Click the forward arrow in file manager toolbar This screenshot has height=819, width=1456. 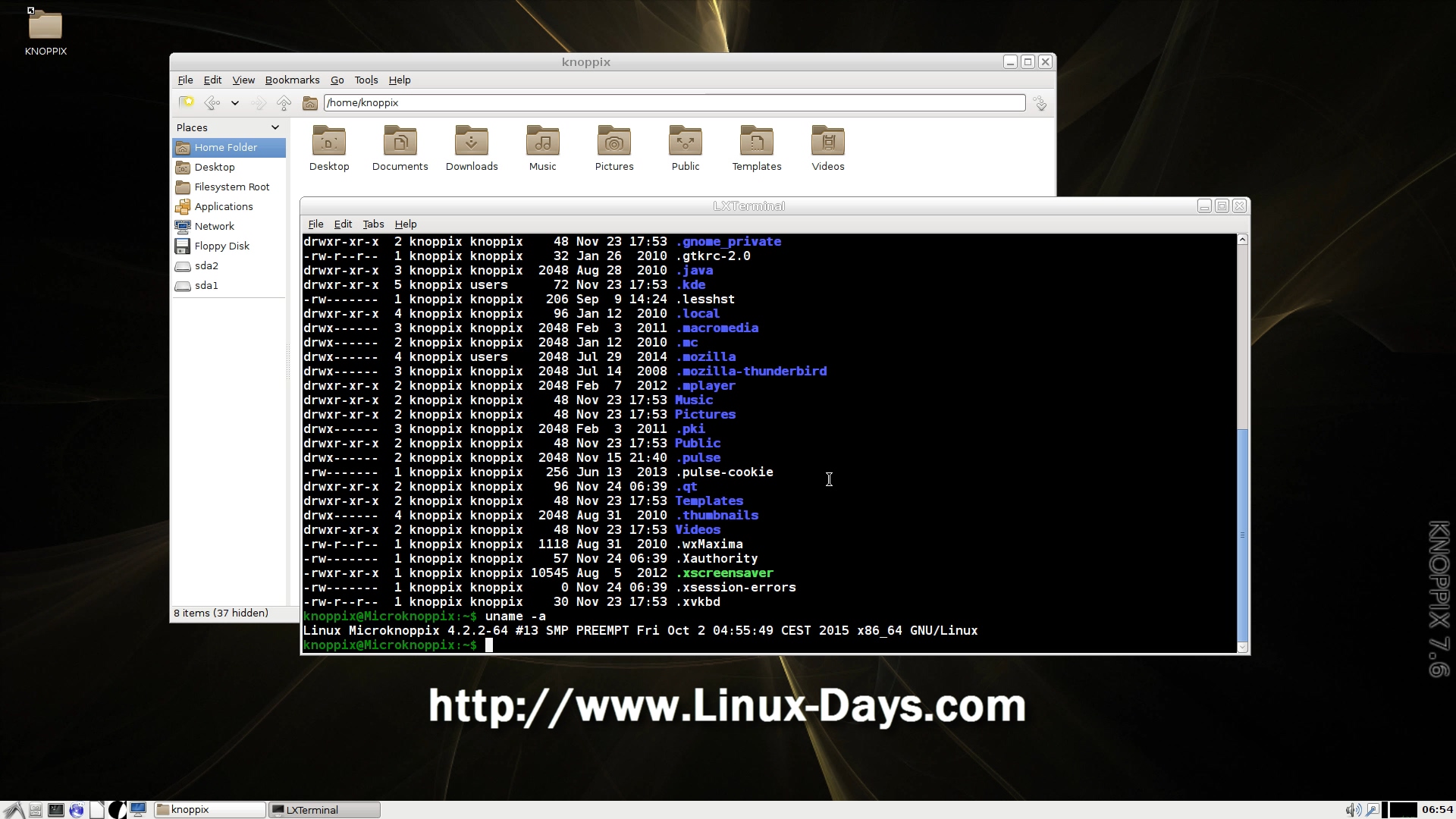pos(259,102)
